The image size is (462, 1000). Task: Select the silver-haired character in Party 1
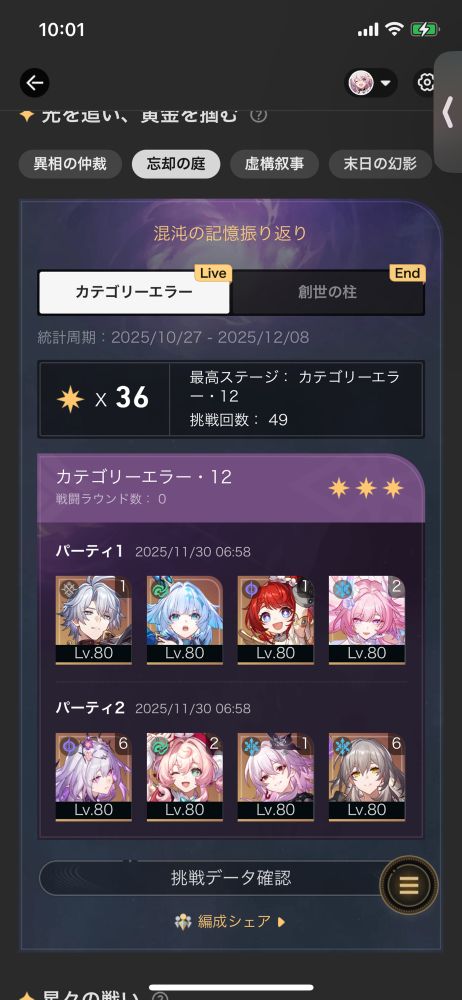[94, 620]
